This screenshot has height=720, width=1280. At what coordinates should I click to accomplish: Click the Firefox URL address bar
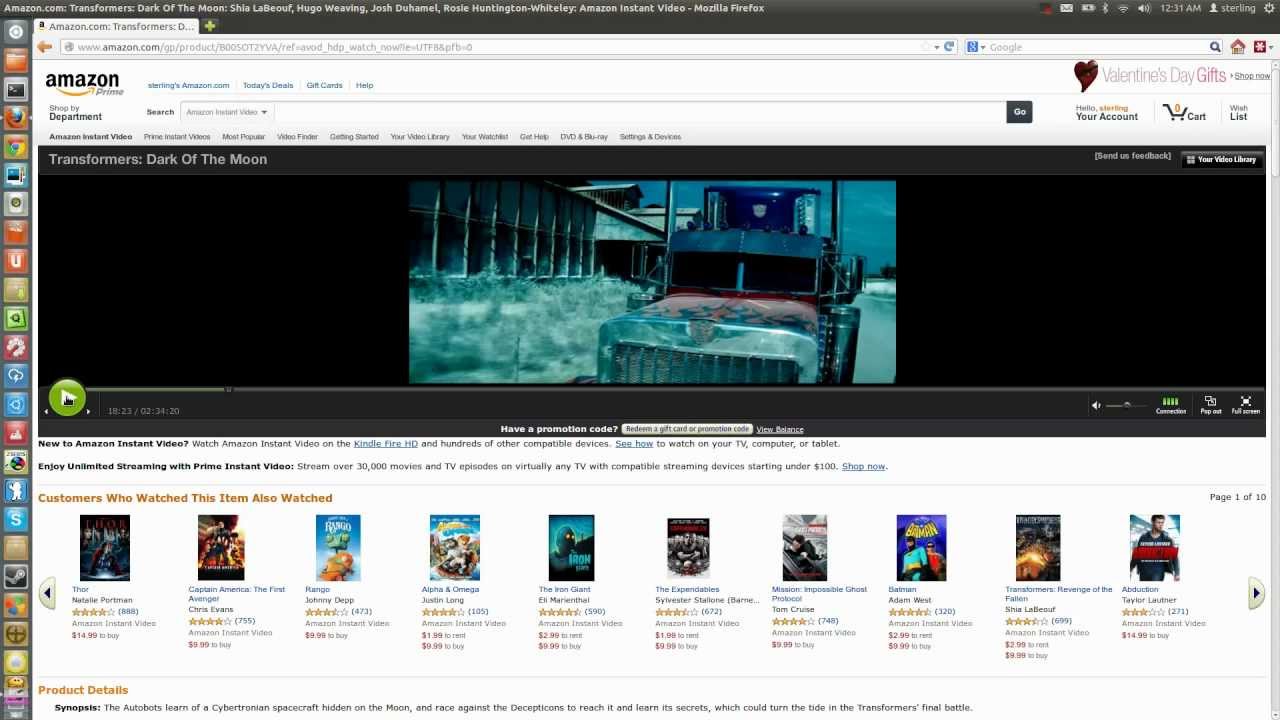coord(490,47)
